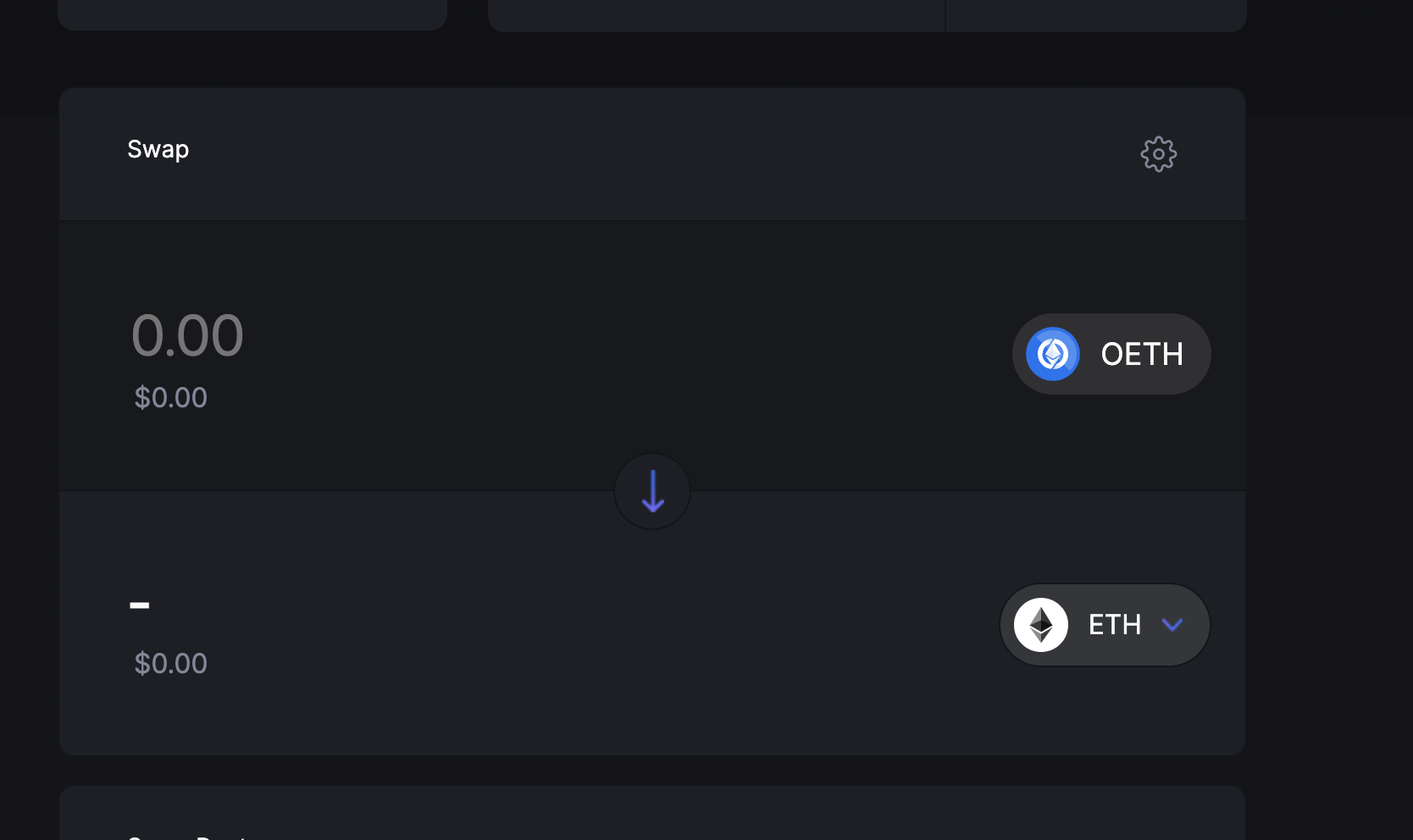The image size is (1413, 840).
Task: Click the output amount field showing a dash
Action: point(141,605)
